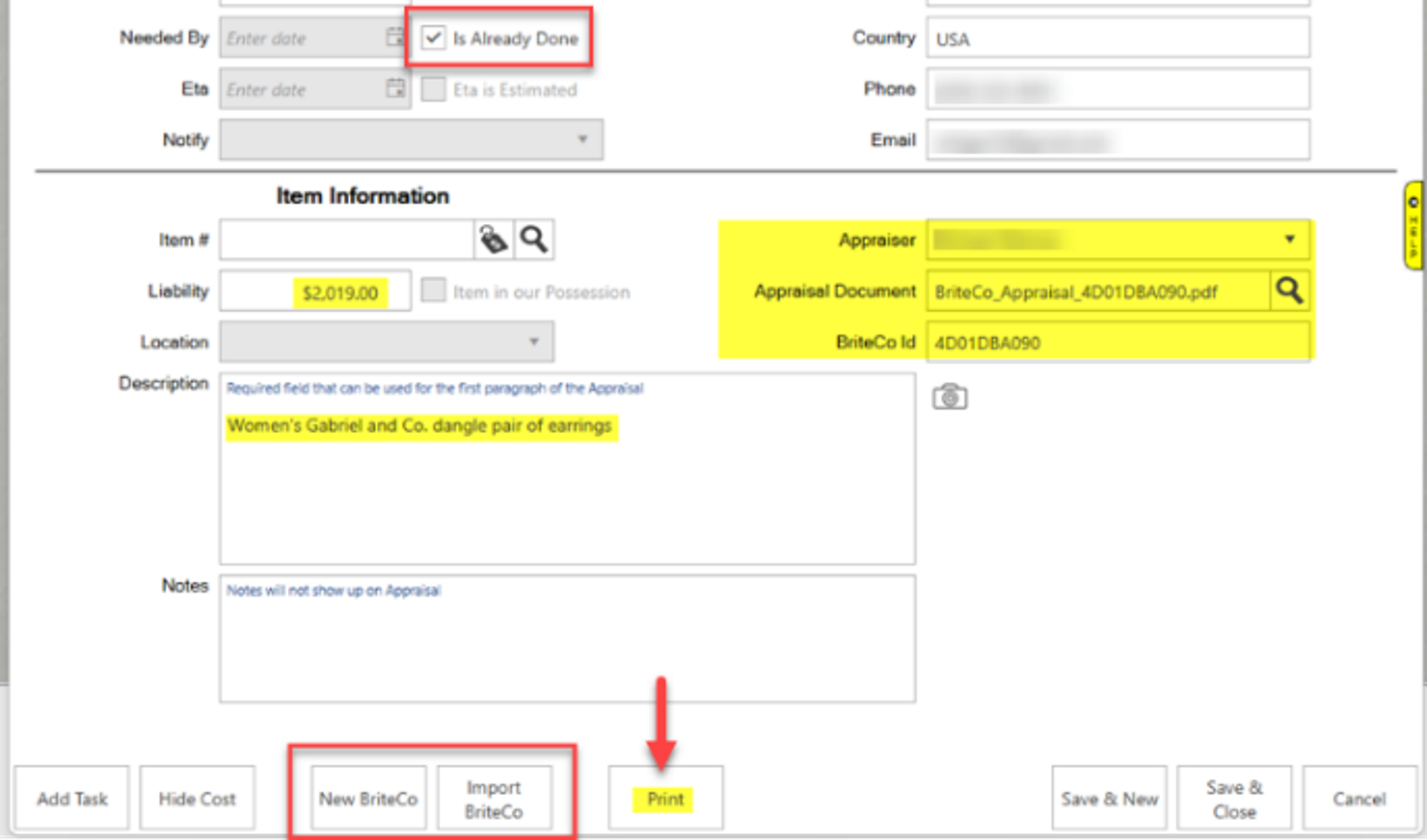Browse for Appraisal Document via magnifier icon
Image resolution: width=1427 pixels, height=840 pixels.
pyautogui.click(x=1289, y=291)
